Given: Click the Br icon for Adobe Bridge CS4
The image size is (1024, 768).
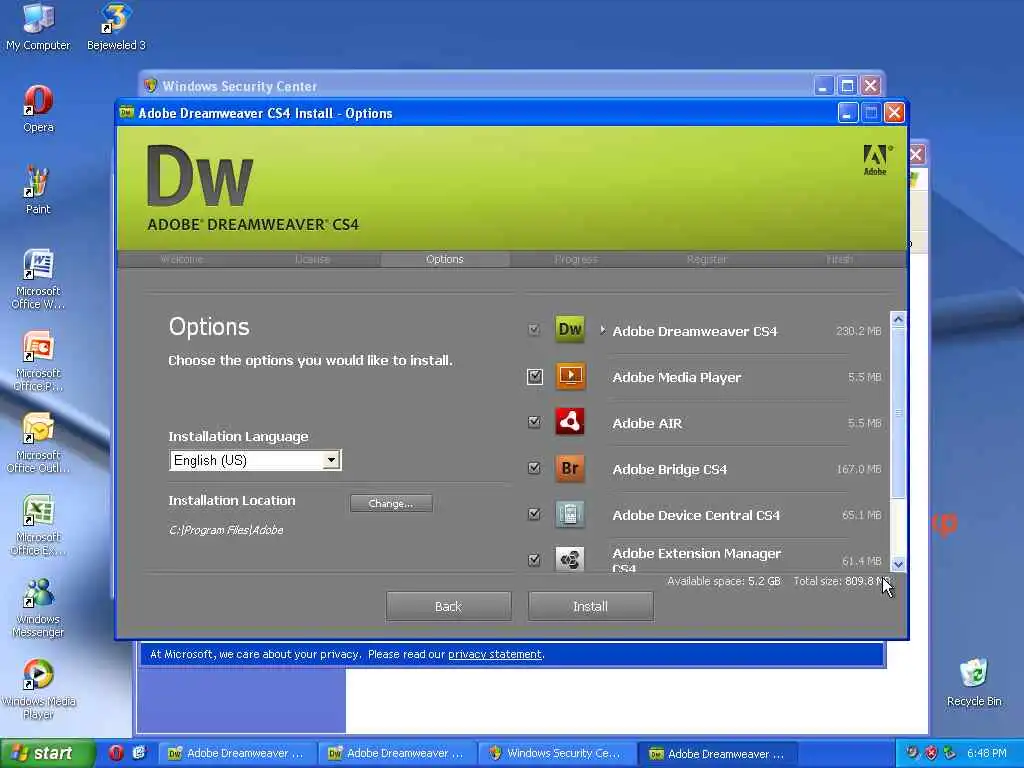Looking at the screenshot, I should tap(569, 468).
